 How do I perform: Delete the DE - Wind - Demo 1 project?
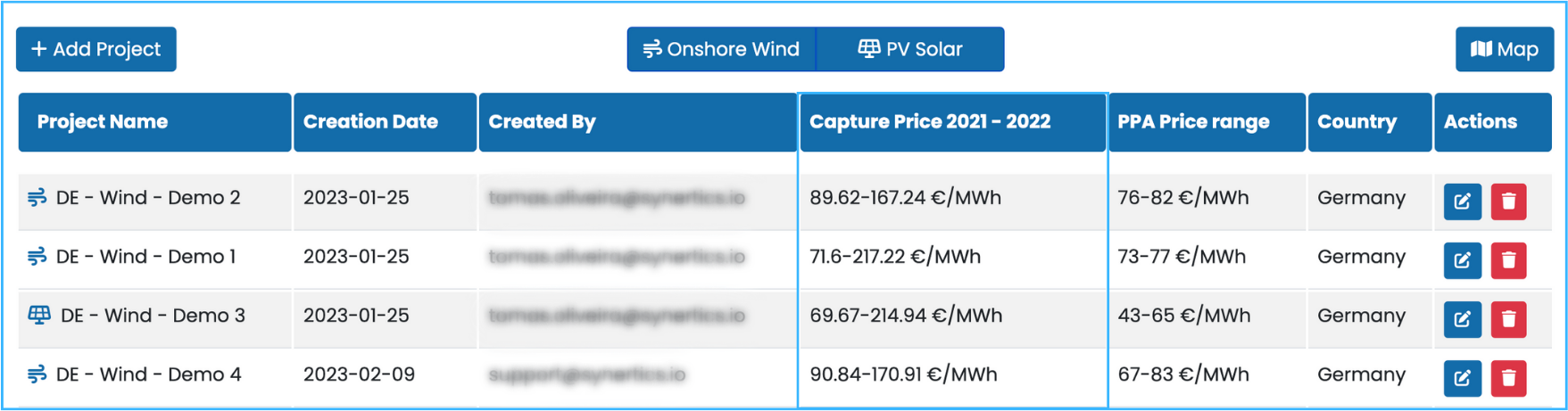coord(1508,260)
